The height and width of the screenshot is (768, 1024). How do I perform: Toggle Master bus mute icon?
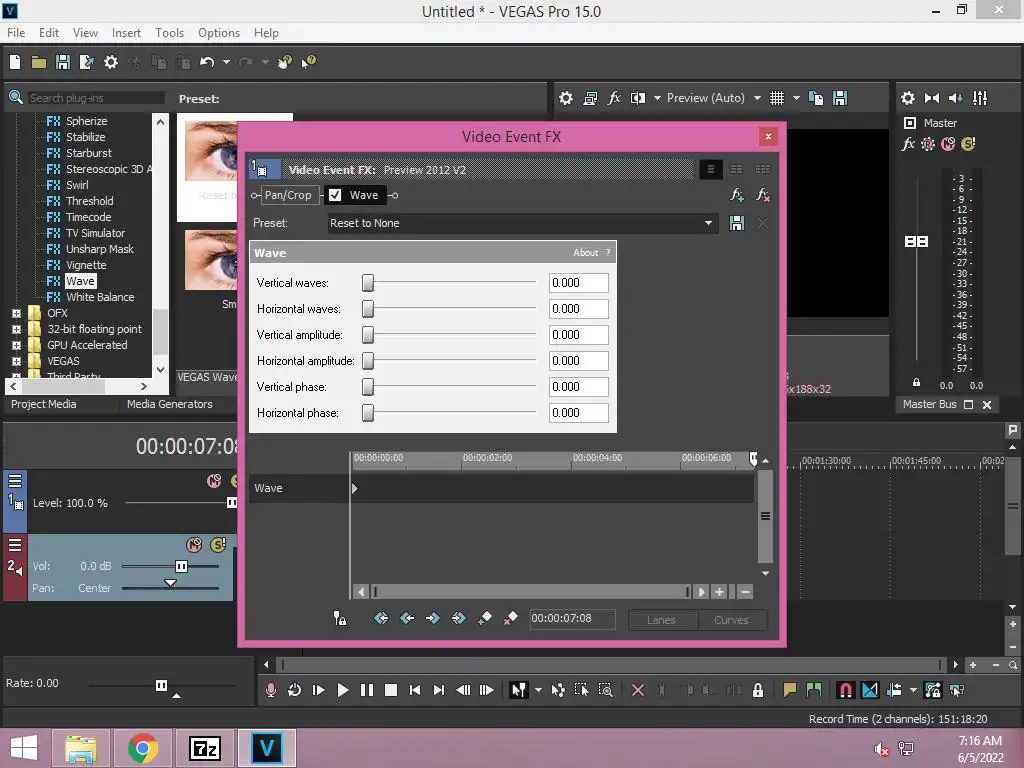point(948,144)
